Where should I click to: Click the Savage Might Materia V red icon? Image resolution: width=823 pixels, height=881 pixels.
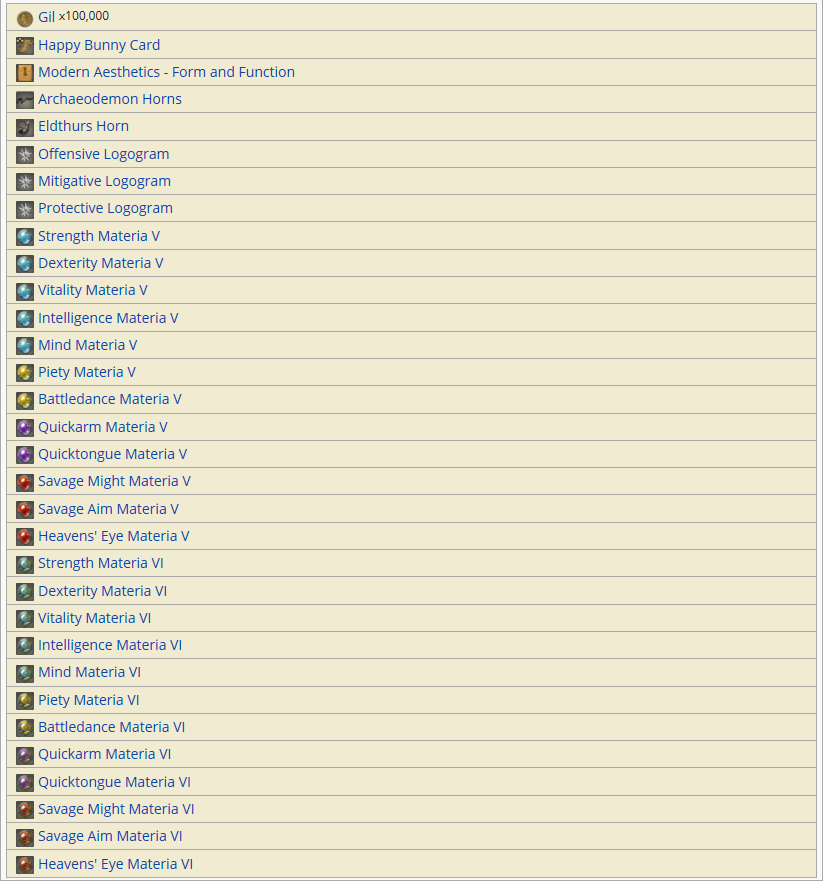pyautogui.click(x=25, y=482)
